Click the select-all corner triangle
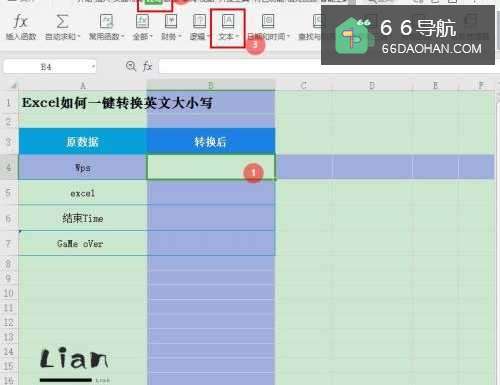 click(13, 86)
